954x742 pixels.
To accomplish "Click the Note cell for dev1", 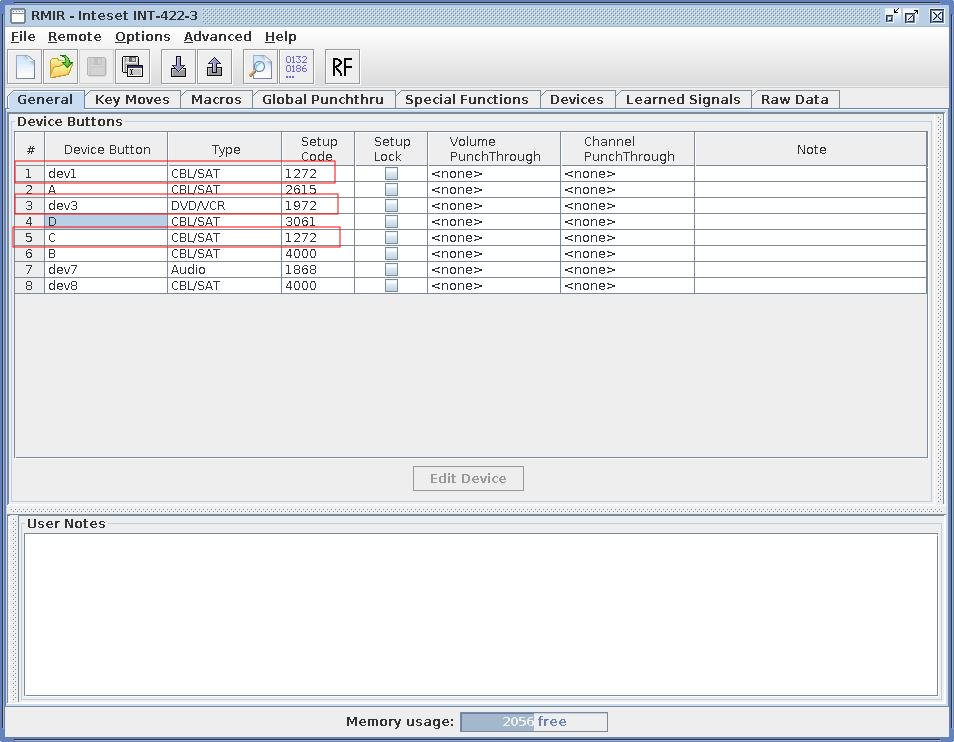I will pos(810,173).
